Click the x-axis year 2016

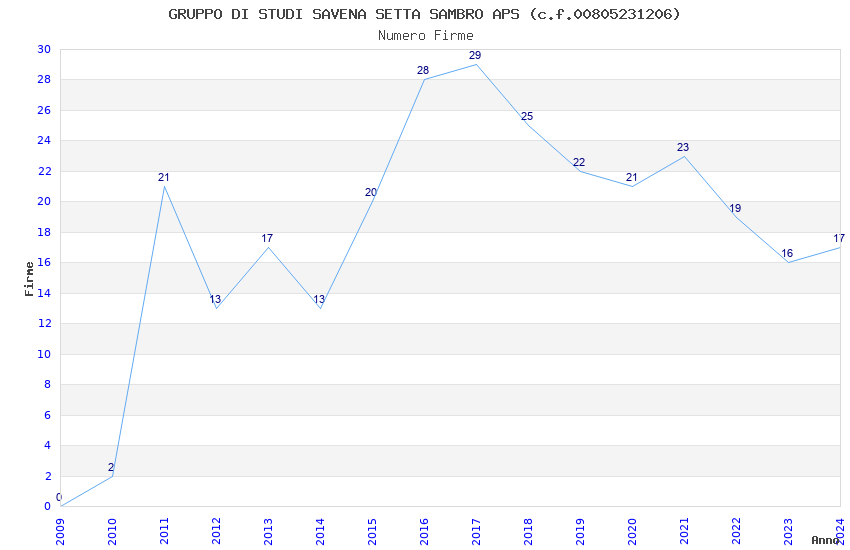point(424,531)
